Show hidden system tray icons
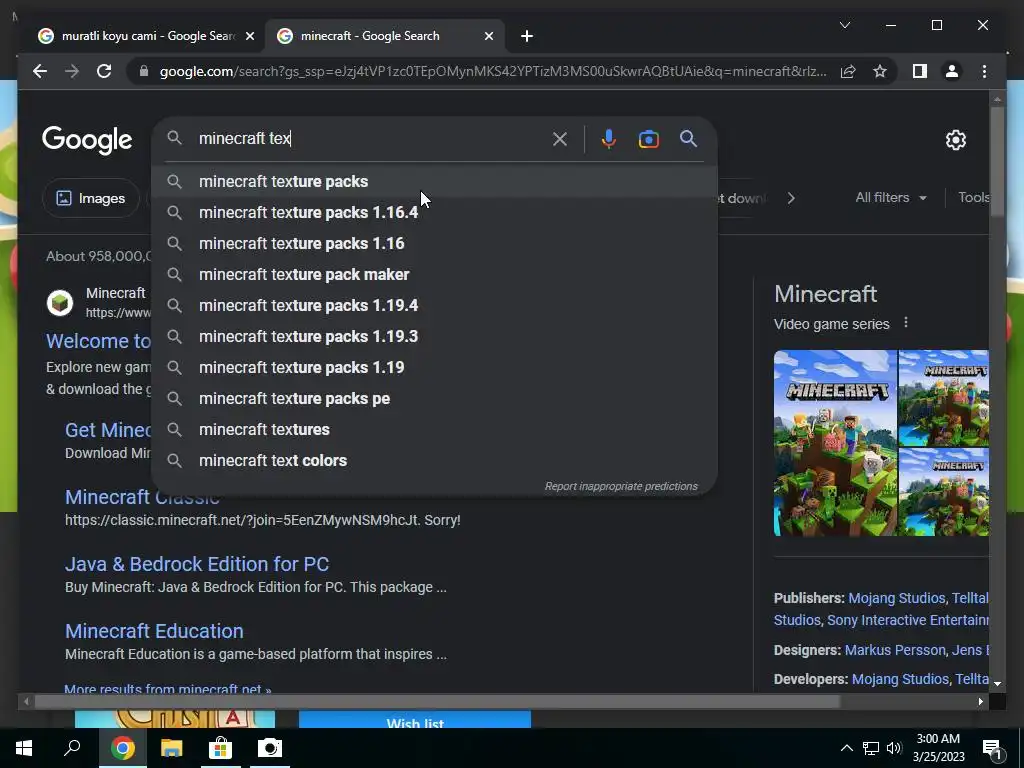Viewport: 1024px width, 768px height. click(x=846, y=748)
